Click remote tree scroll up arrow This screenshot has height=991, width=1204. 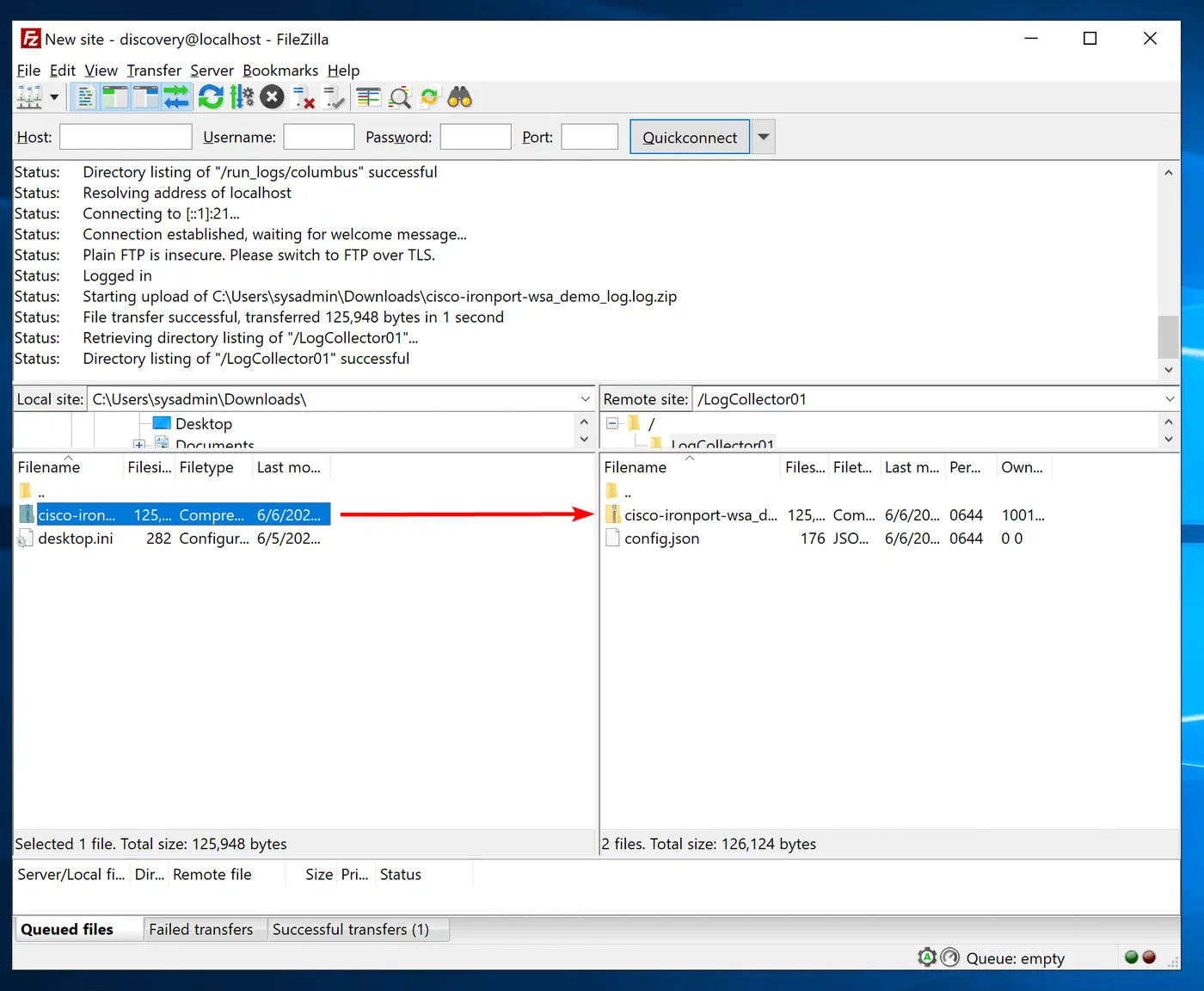1168,422
